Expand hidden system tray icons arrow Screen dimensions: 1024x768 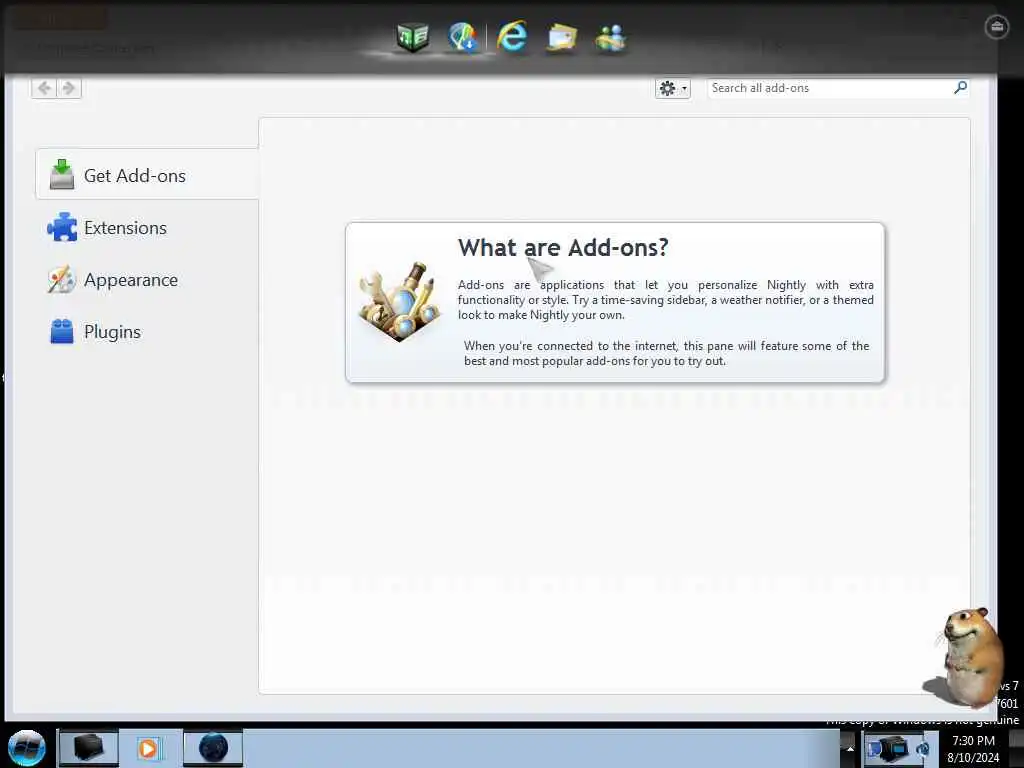click(850, 749)
